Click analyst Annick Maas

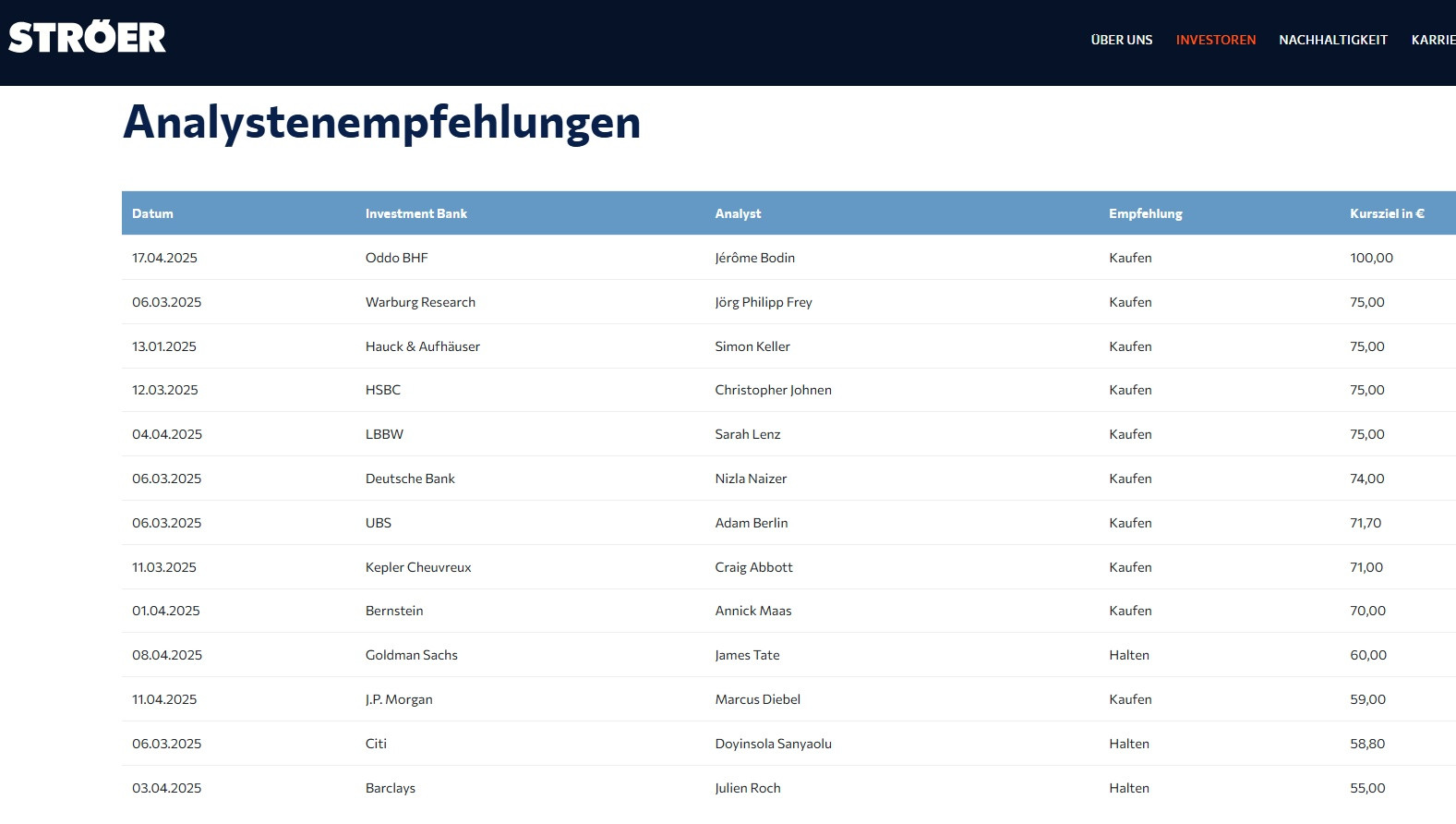[752, 611]
